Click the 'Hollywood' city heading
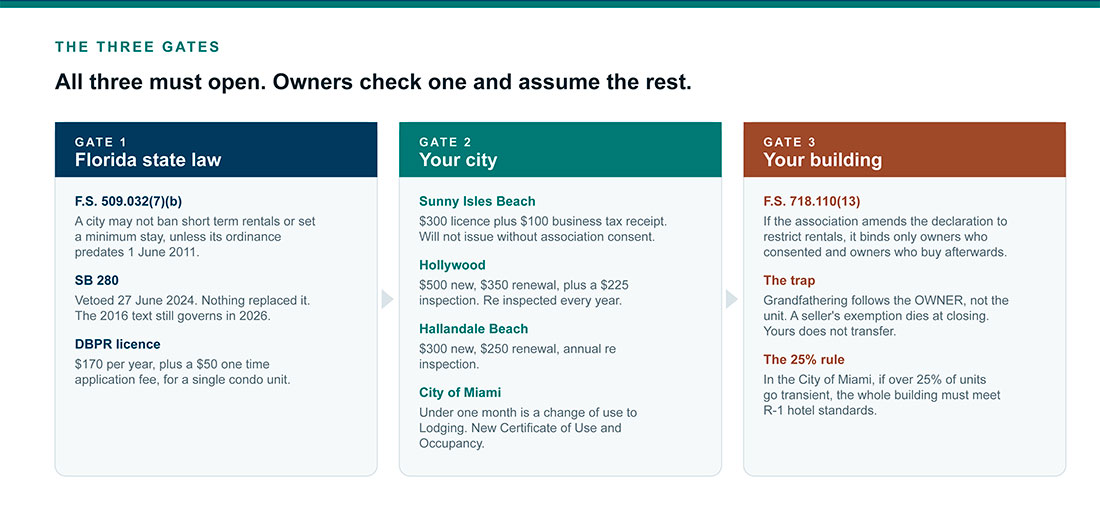 tap(452, 265)
